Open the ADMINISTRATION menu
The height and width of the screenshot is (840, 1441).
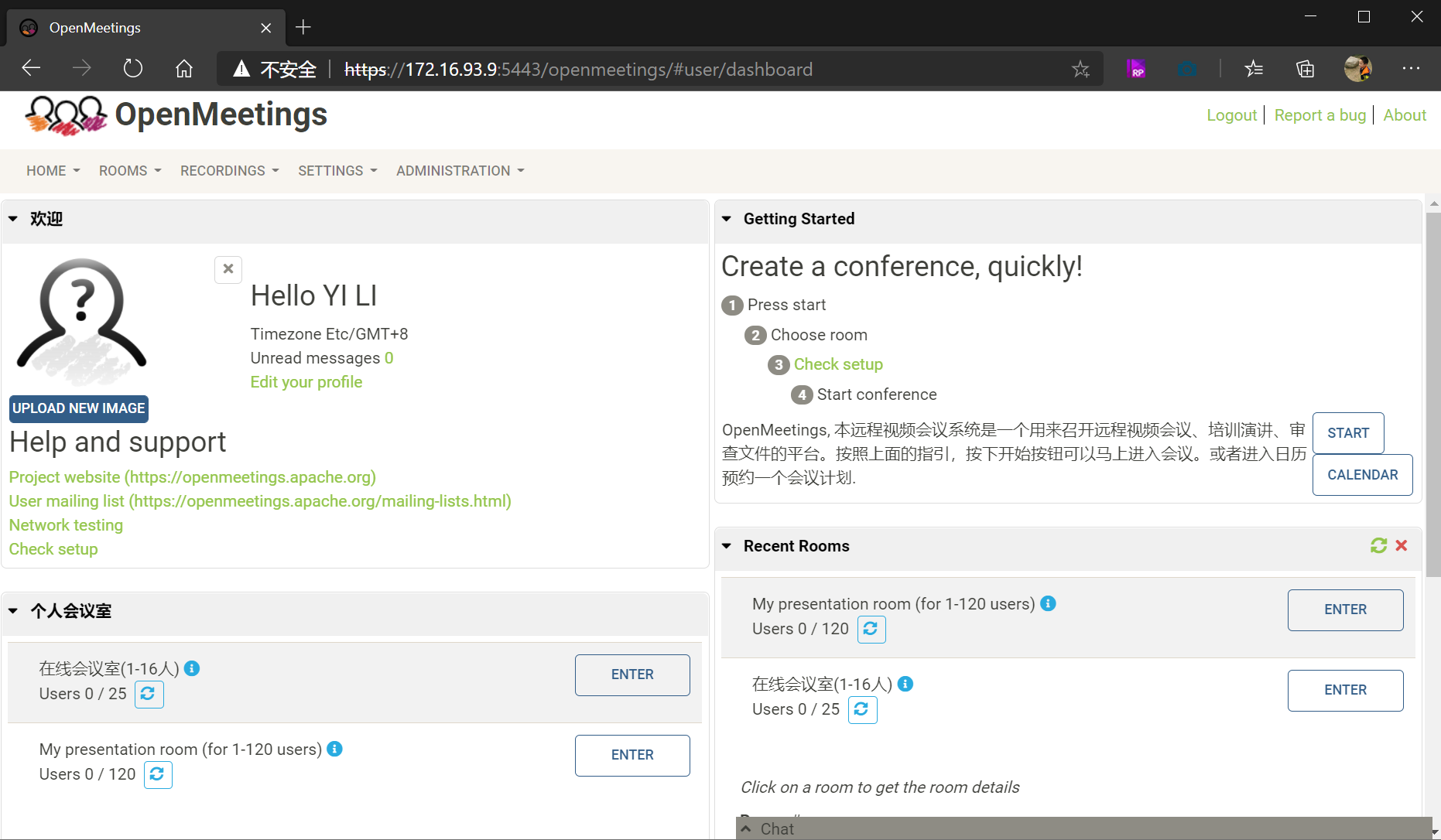pos(460,171)
